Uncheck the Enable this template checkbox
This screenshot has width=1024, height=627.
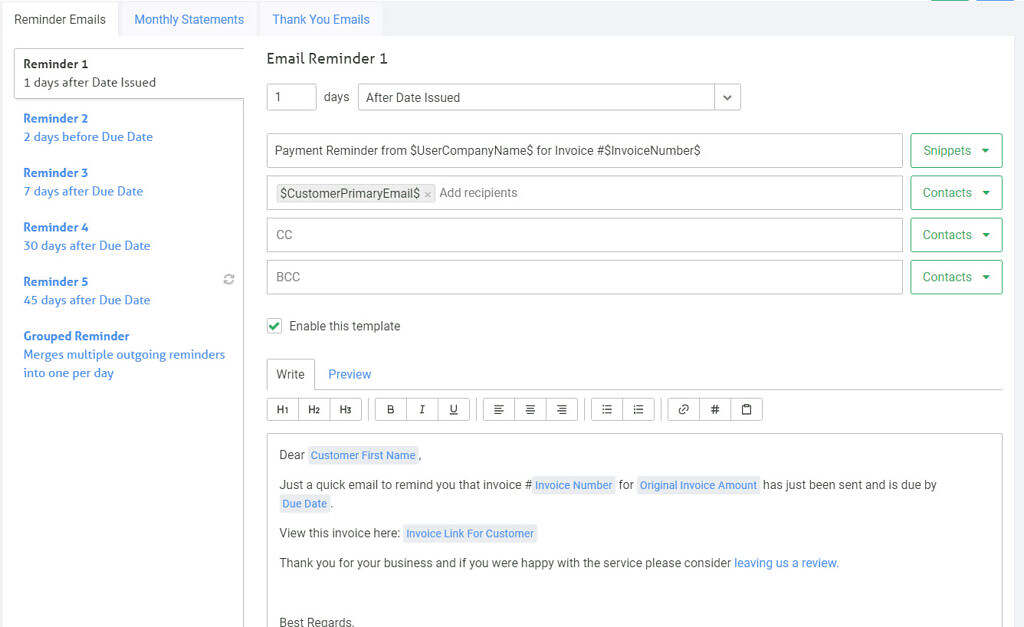274,326
